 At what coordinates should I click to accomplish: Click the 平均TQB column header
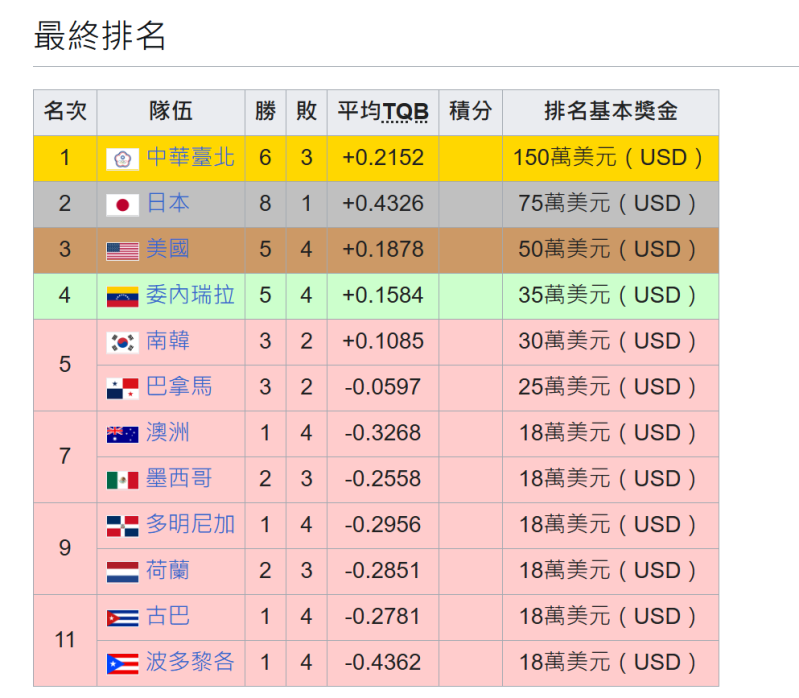[x=382, y=112]
